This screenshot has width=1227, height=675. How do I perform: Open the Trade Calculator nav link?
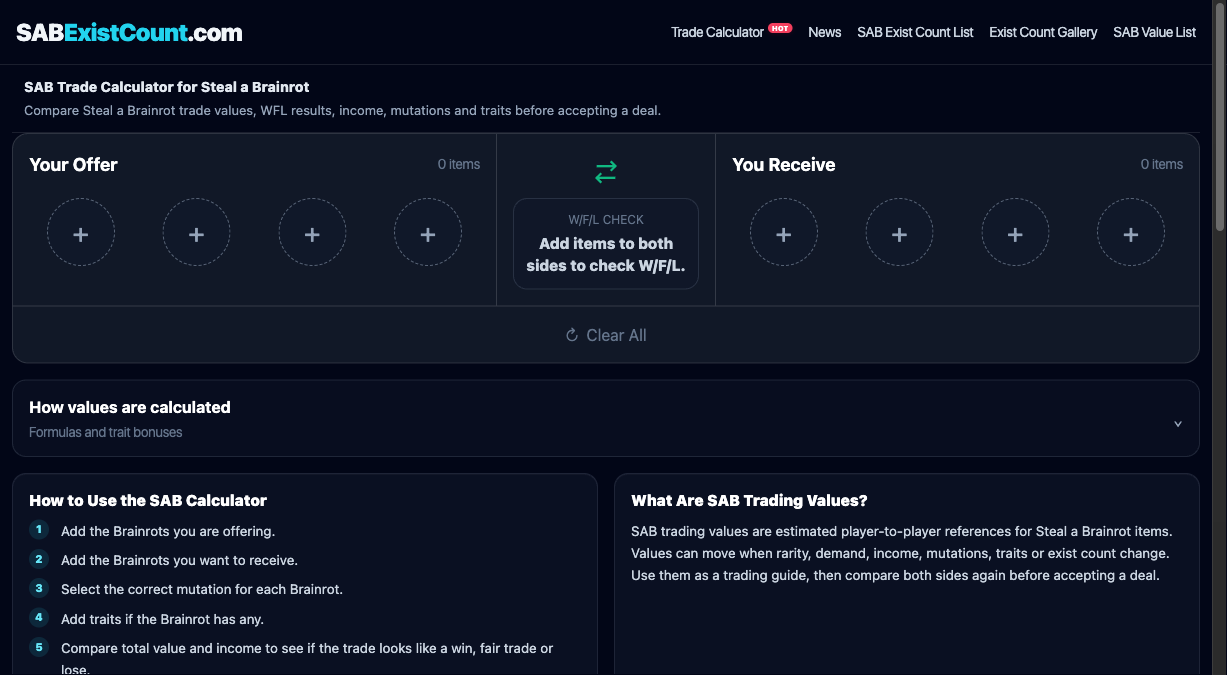[x=717, y=32]
